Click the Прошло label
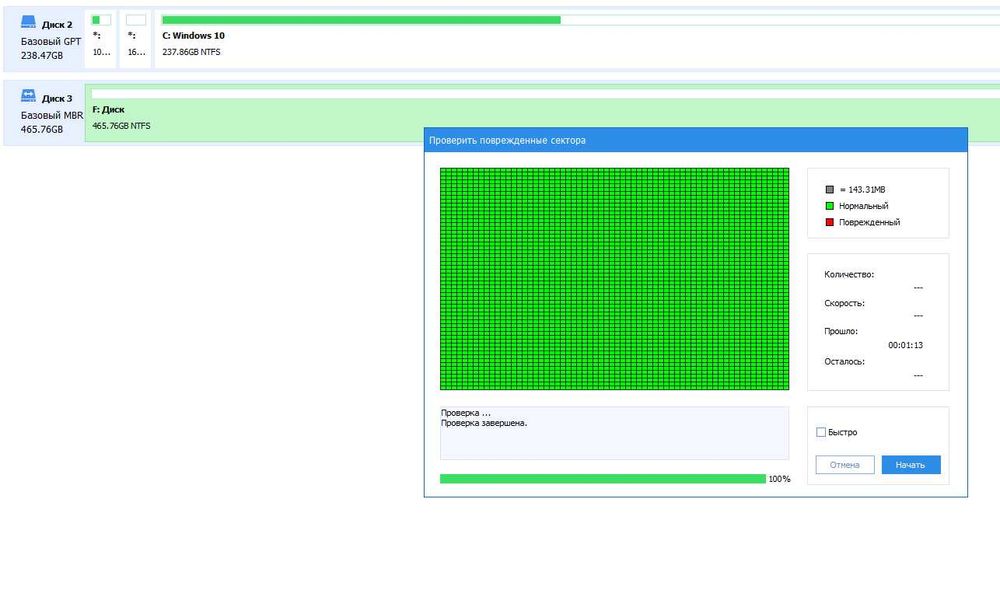 tap(841, 331)
